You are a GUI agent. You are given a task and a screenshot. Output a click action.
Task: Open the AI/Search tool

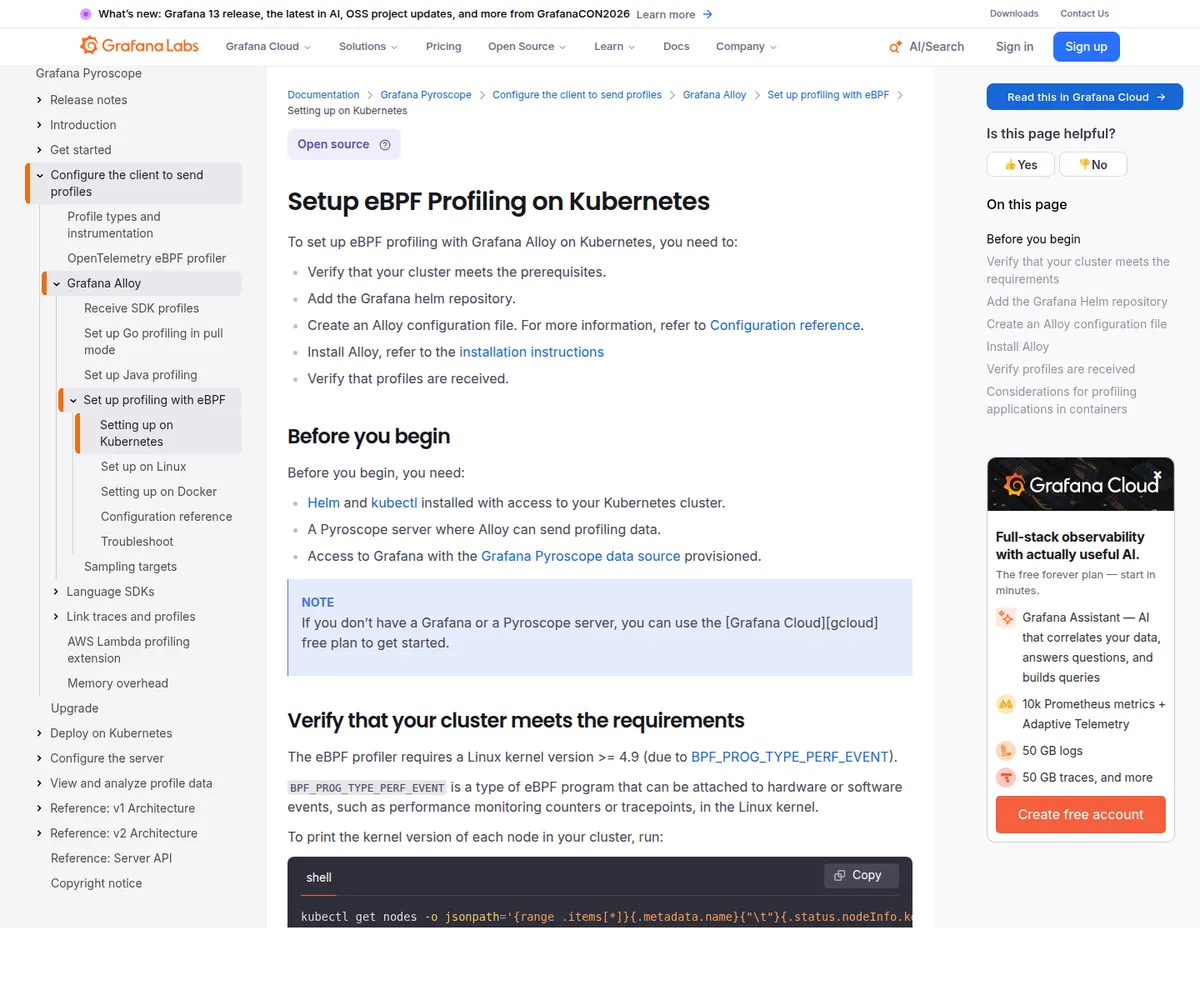click(925, 46)
